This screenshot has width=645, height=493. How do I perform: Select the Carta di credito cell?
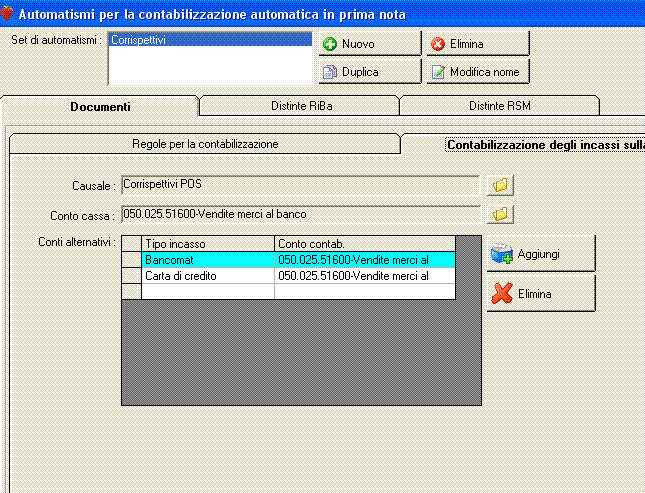tap(208, 276)
